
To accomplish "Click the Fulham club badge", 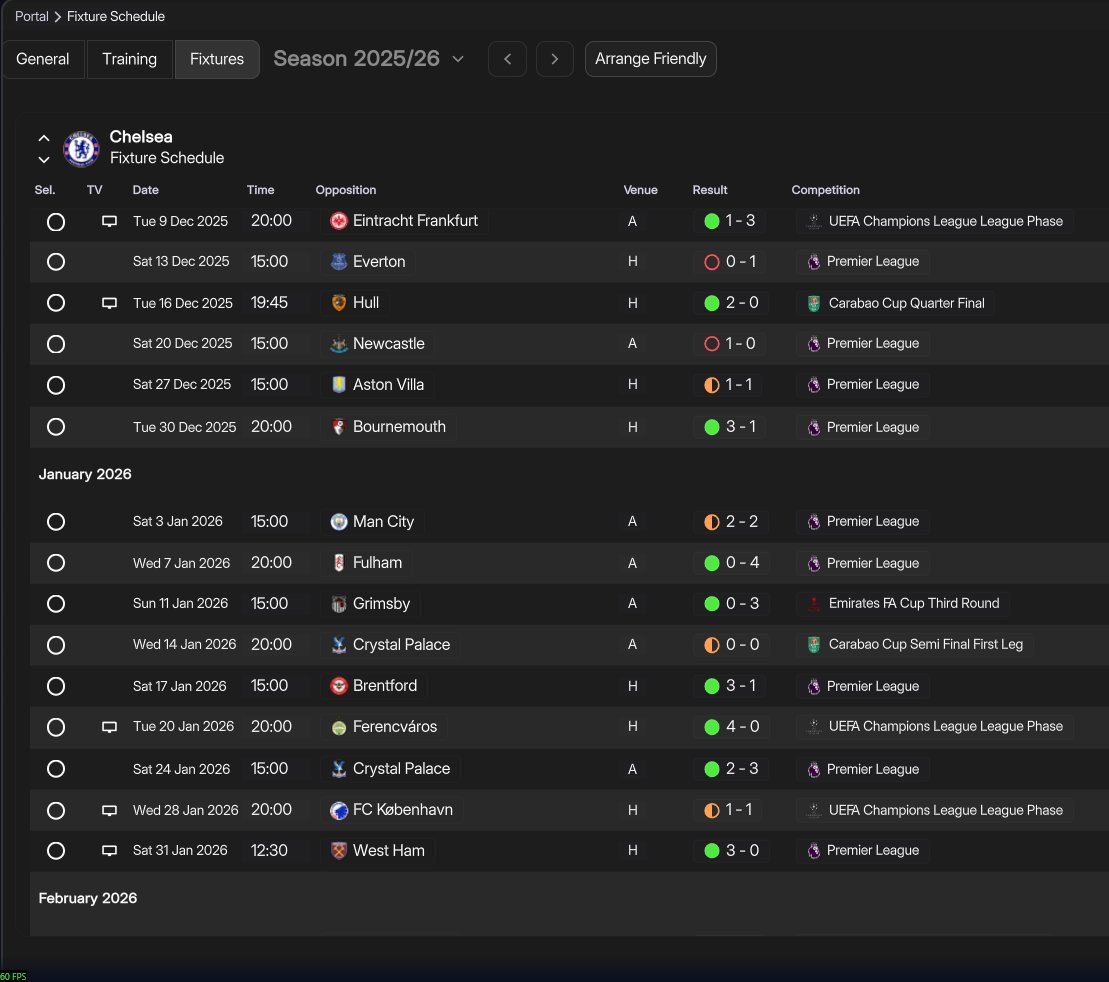I will pyautogui.click(x=339, y=562).
